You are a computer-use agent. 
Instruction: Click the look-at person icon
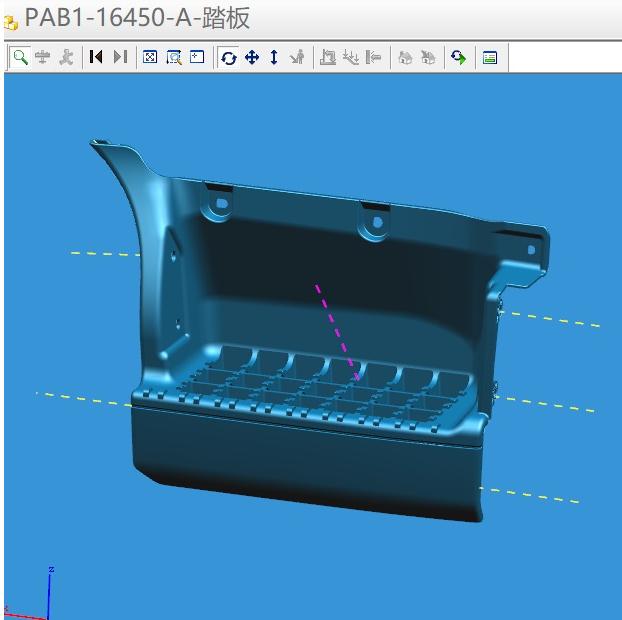tap(298, 57)
